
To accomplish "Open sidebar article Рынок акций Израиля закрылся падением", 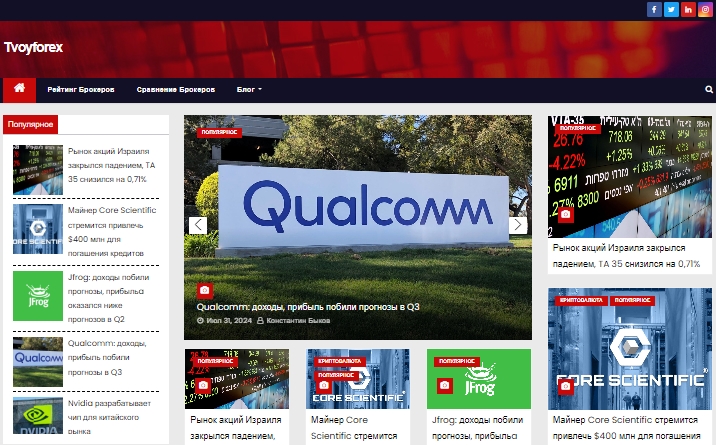I will 112,165.
